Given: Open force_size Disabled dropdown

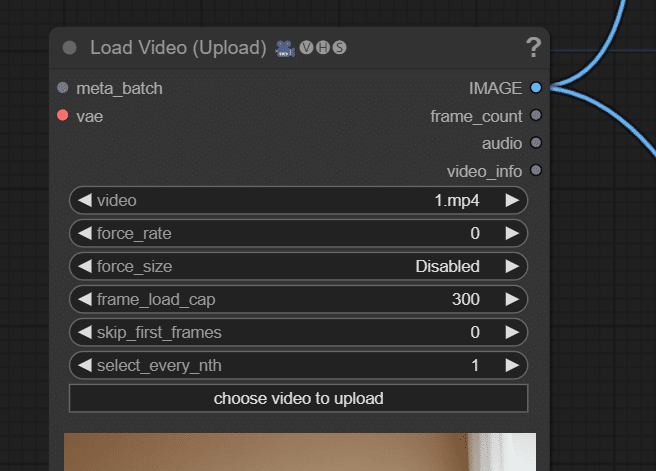Looking at the screenshot, I should pos(298,266).
